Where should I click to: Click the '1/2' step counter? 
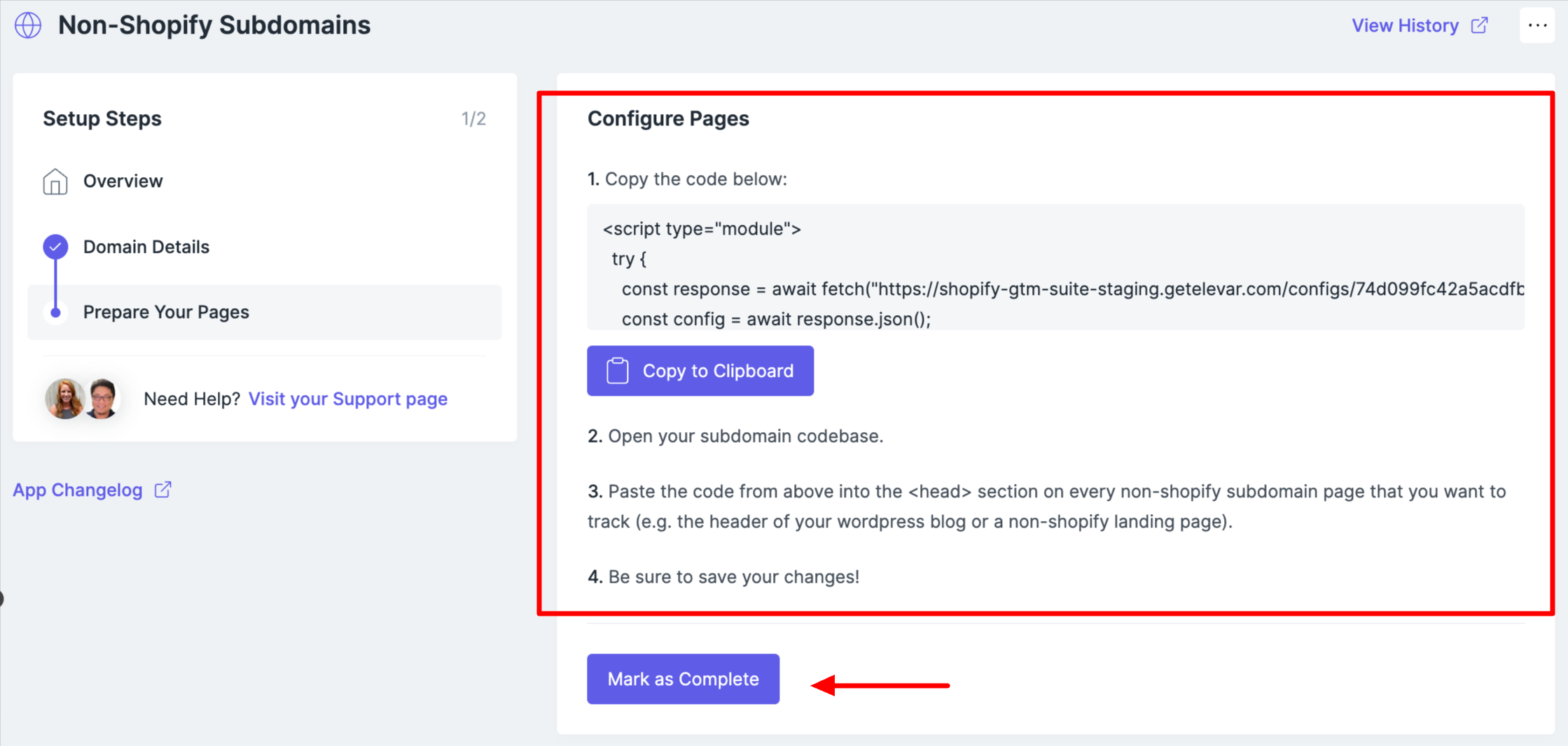(473, 119)
